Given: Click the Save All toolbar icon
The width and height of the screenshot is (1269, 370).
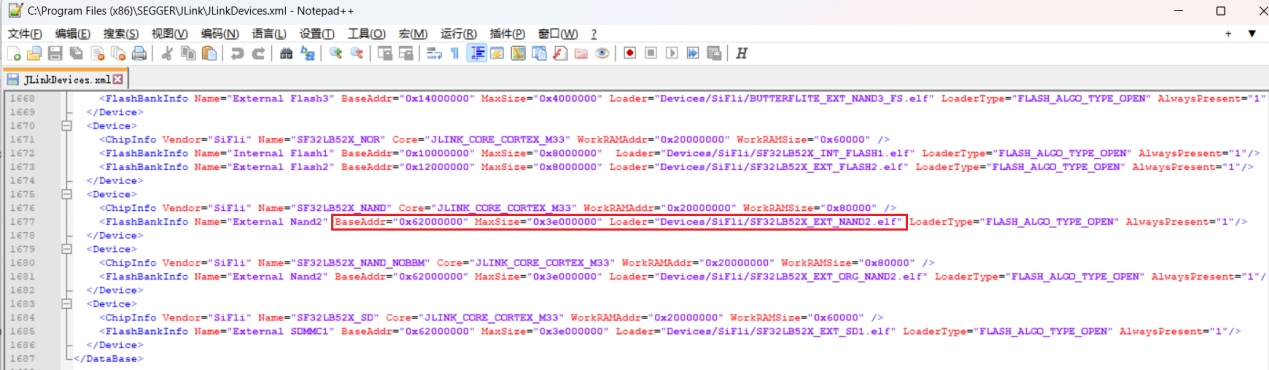Looking at the screenshot, I should coord(76,53).
